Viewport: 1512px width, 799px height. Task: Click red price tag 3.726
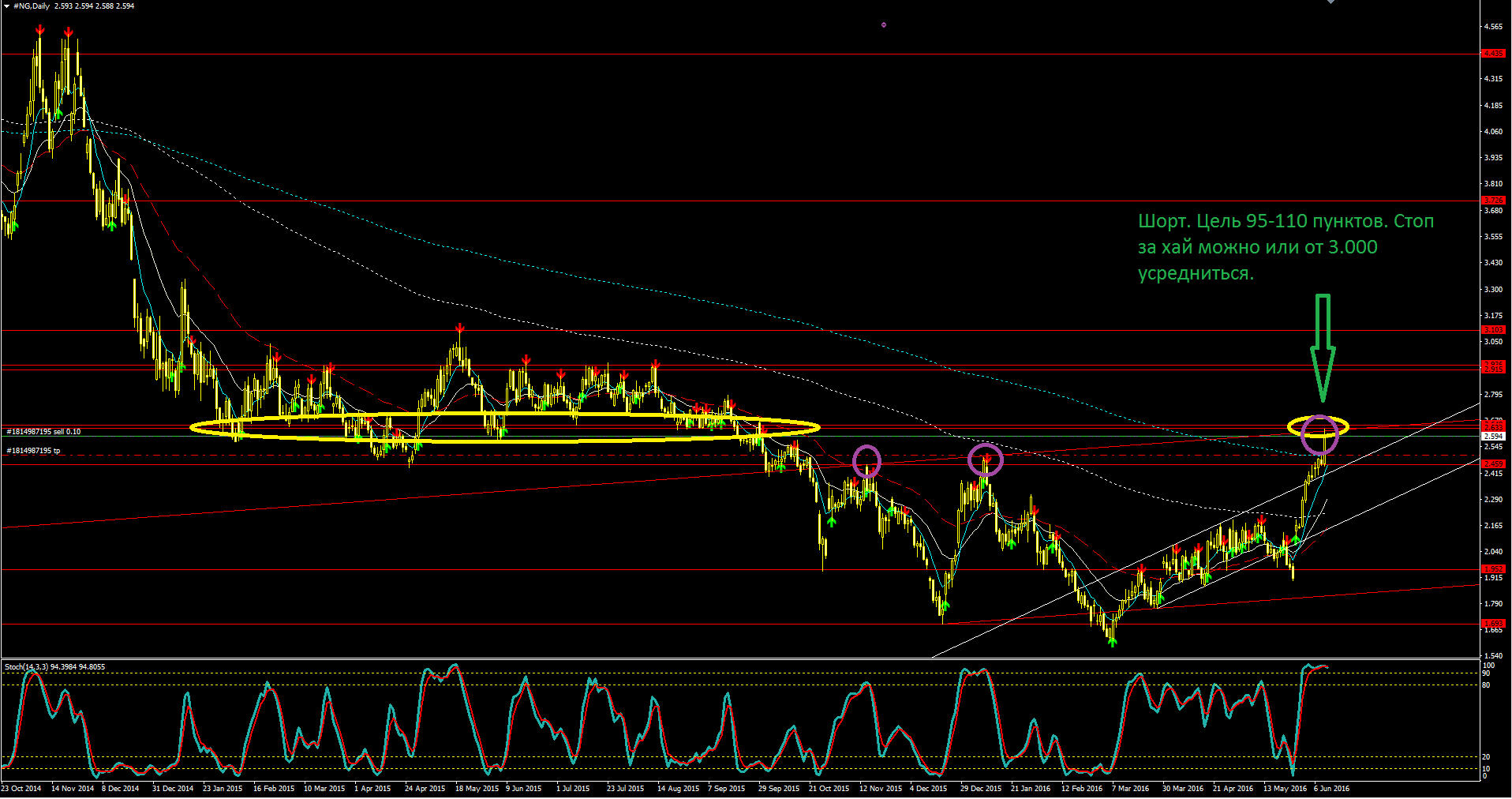(x=1493, y=201)
